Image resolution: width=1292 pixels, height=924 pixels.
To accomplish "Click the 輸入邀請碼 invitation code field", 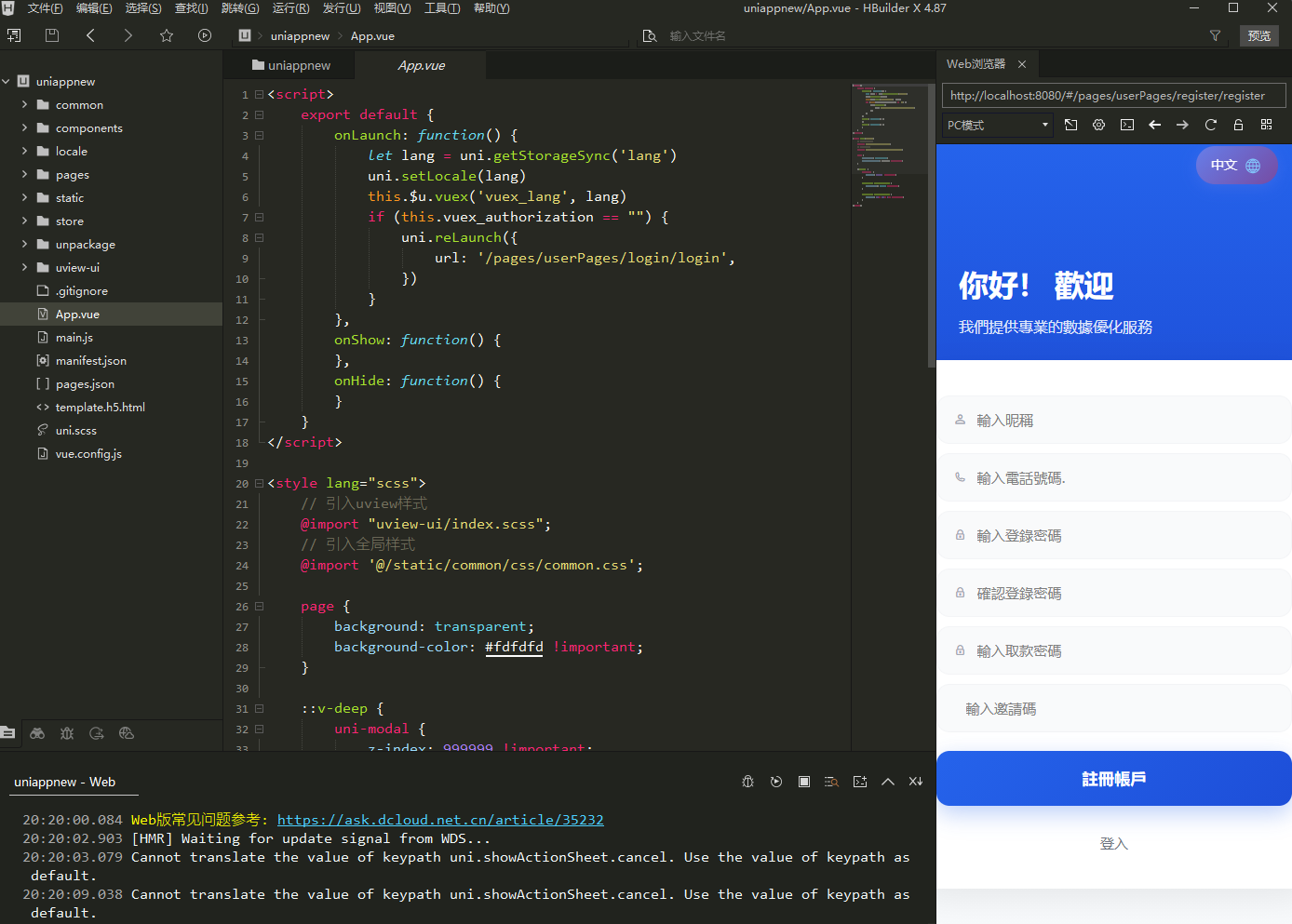I will pyautogui.click(x=1114, y=709).
